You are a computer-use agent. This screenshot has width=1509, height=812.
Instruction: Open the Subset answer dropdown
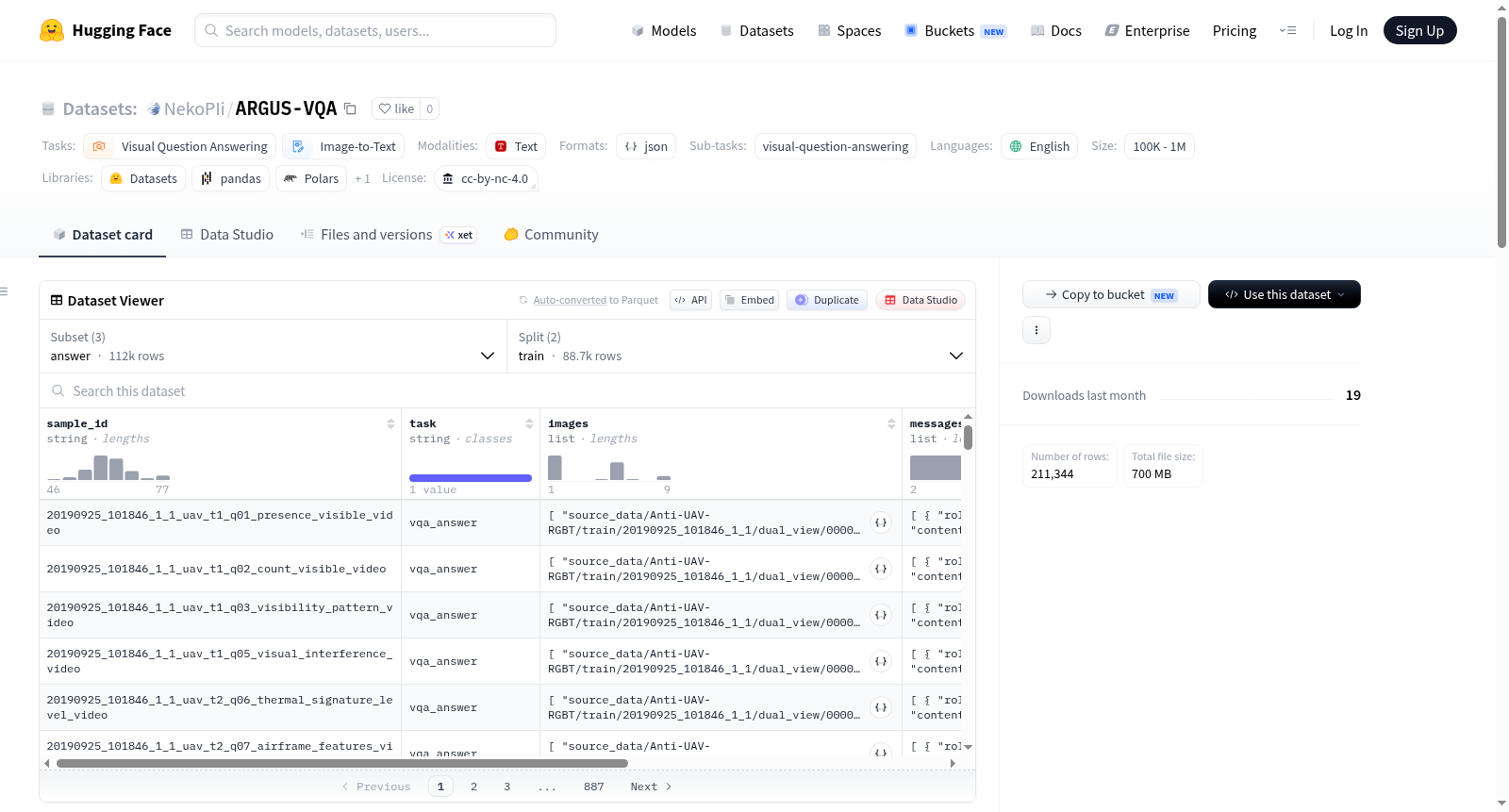pyautogui.click(x=274, y=346)
